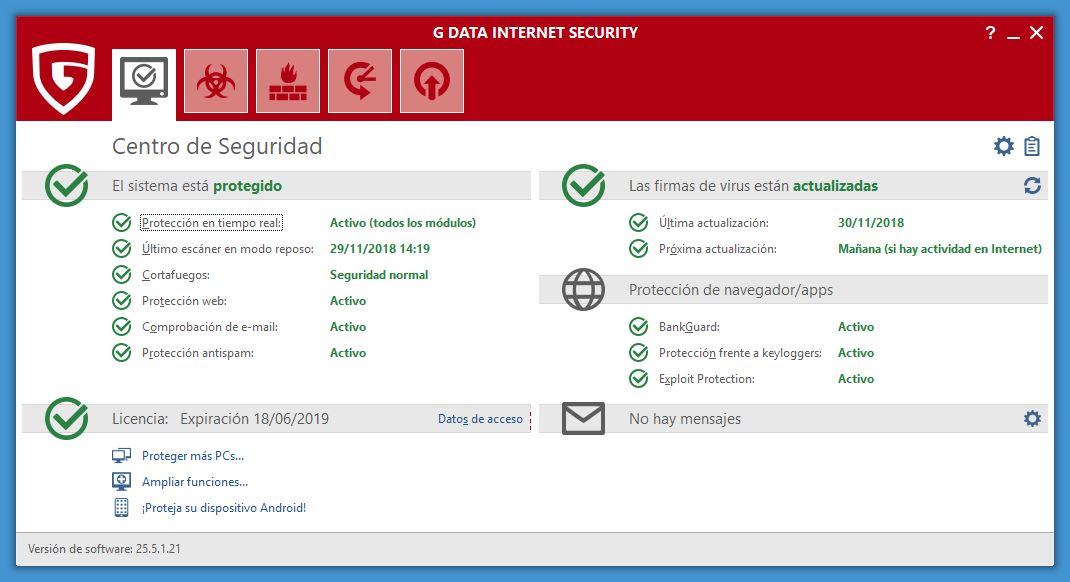Open Próxima actualización options

click(717, 249)
